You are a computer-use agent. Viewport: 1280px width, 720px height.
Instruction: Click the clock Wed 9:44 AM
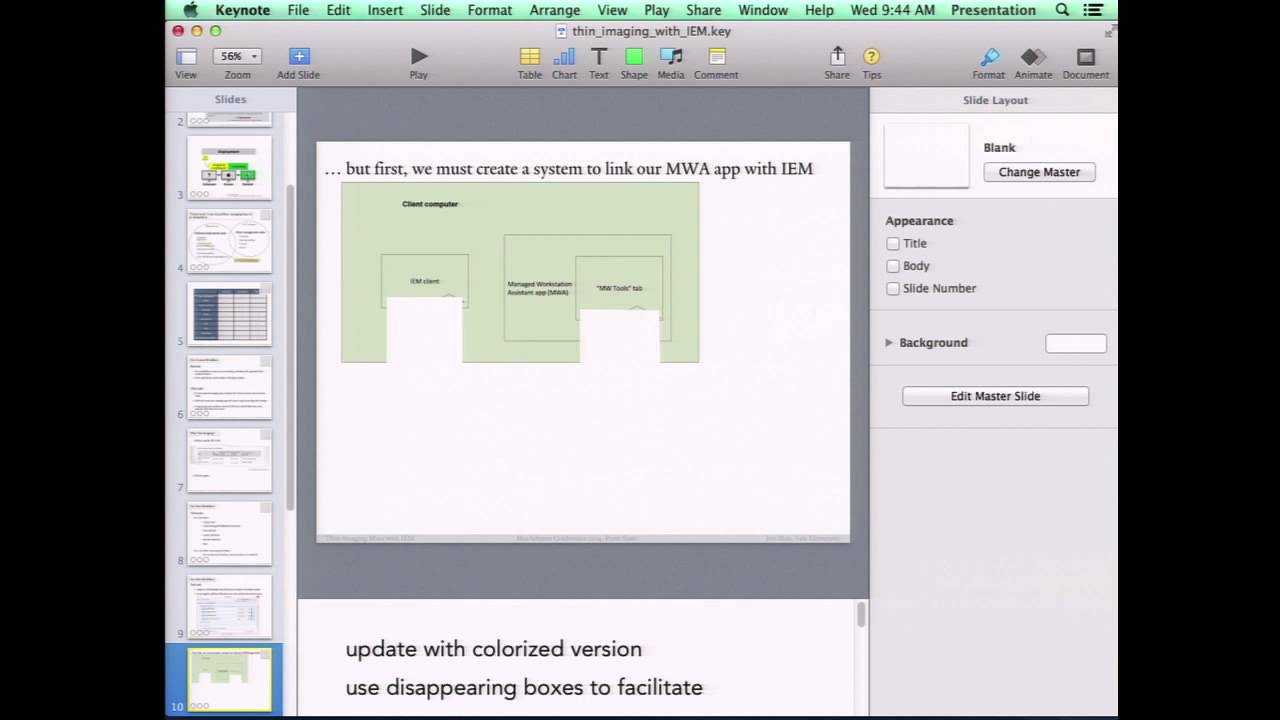point(893,10)
